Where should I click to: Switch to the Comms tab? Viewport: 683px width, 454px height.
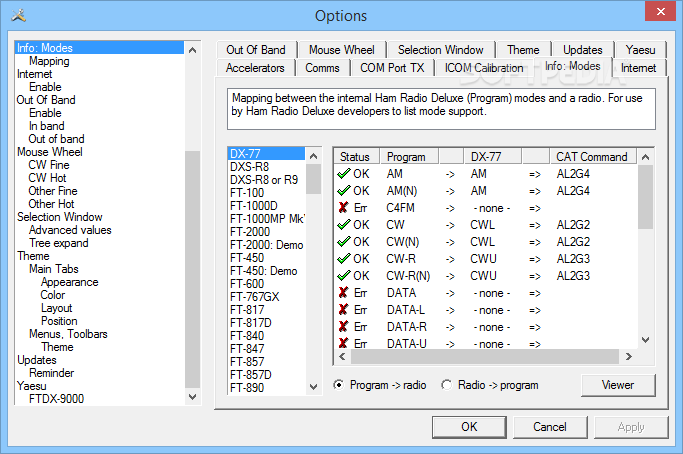(x=322, y=68)
